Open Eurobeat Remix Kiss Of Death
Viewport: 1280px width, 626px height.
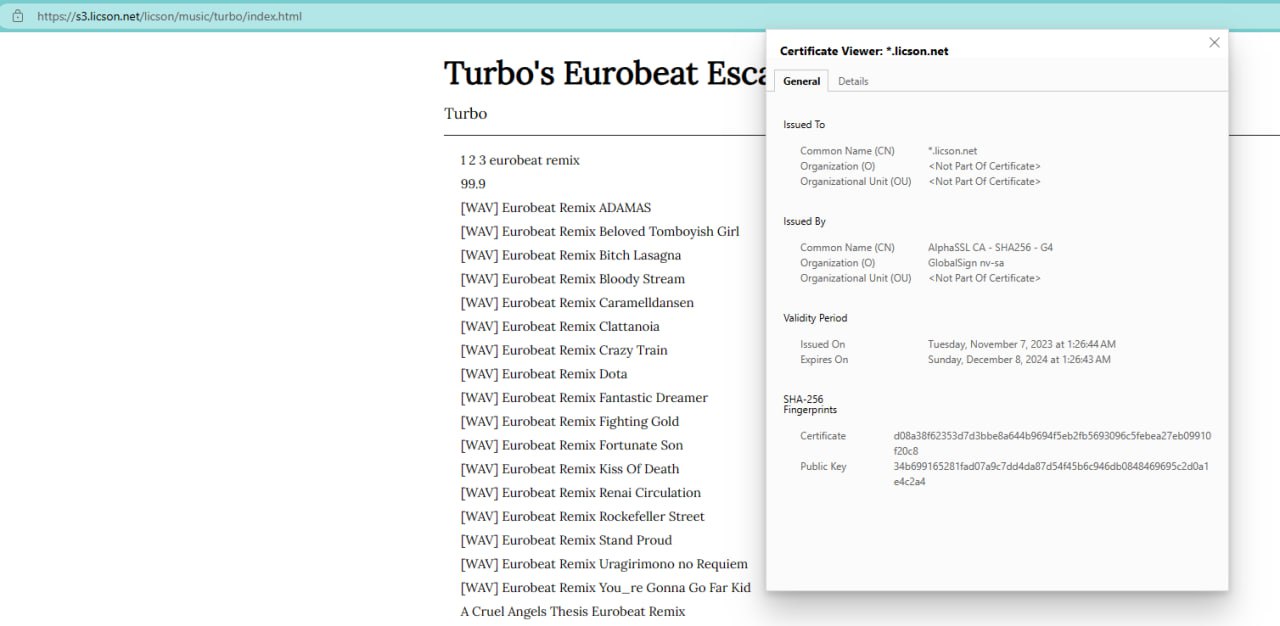569,469
